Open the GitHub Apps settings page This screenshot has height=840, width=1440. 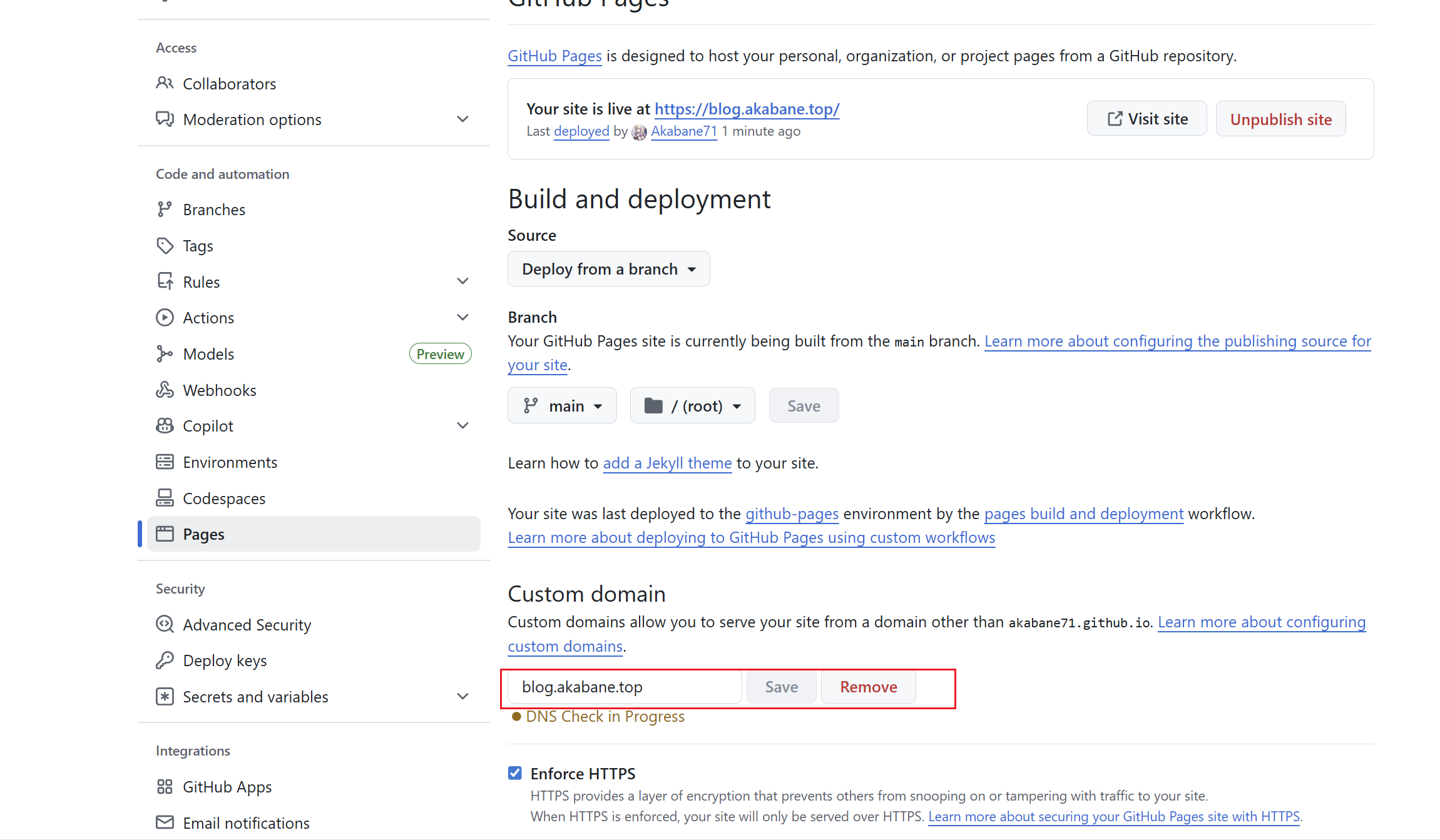point(227,787)
